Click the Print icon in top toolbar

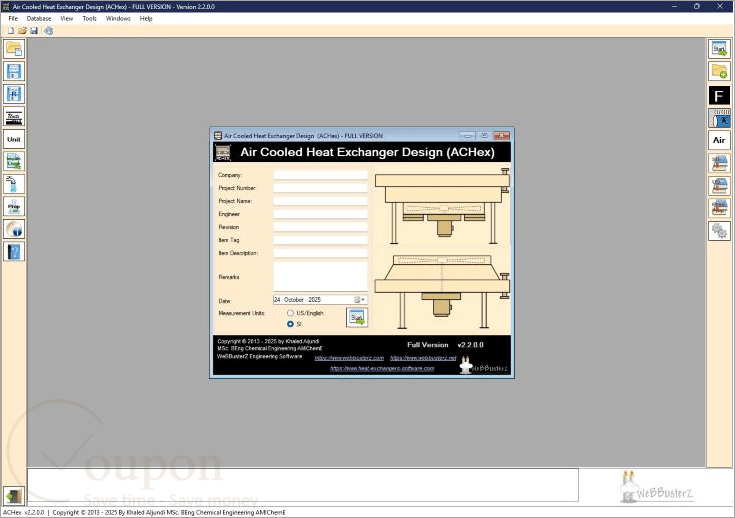coord(48,31)
